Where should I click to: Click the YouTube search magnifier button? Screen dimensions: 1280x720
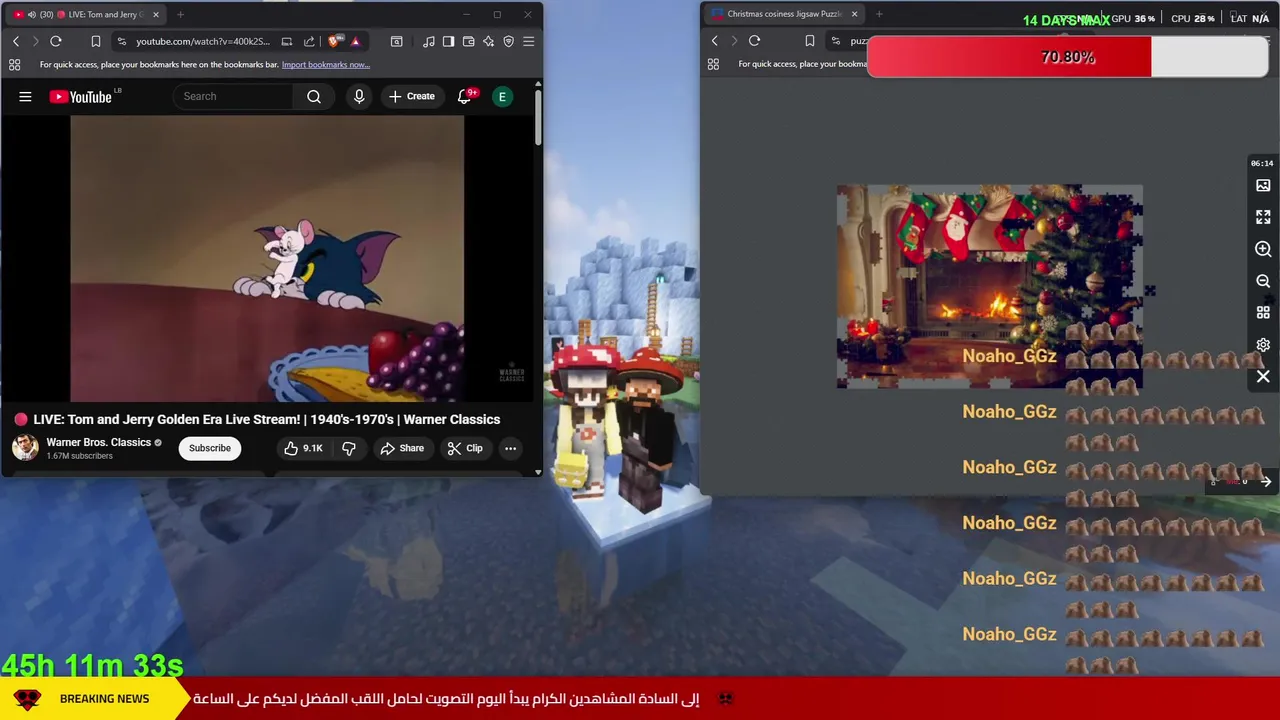(314, 97)
